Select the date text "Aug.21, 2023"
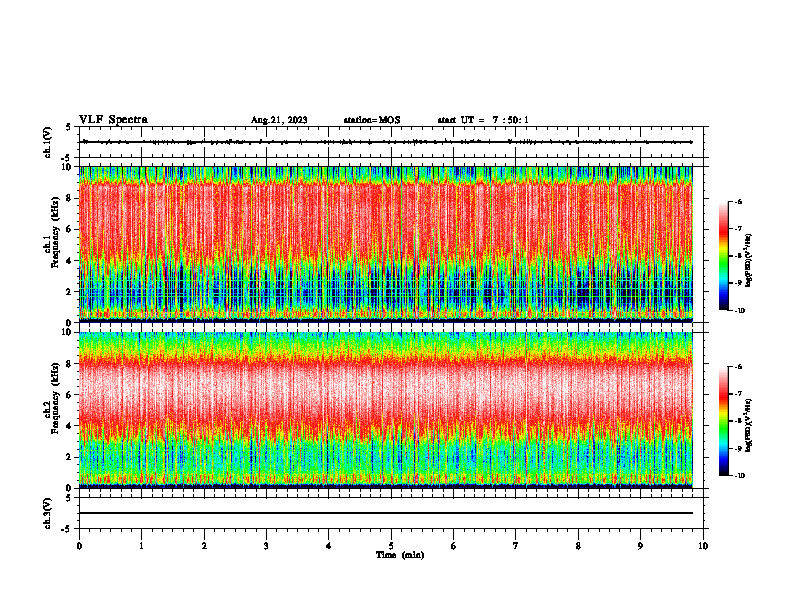The image size is (792, 612). pyautogui.click(x=279, y=120)
